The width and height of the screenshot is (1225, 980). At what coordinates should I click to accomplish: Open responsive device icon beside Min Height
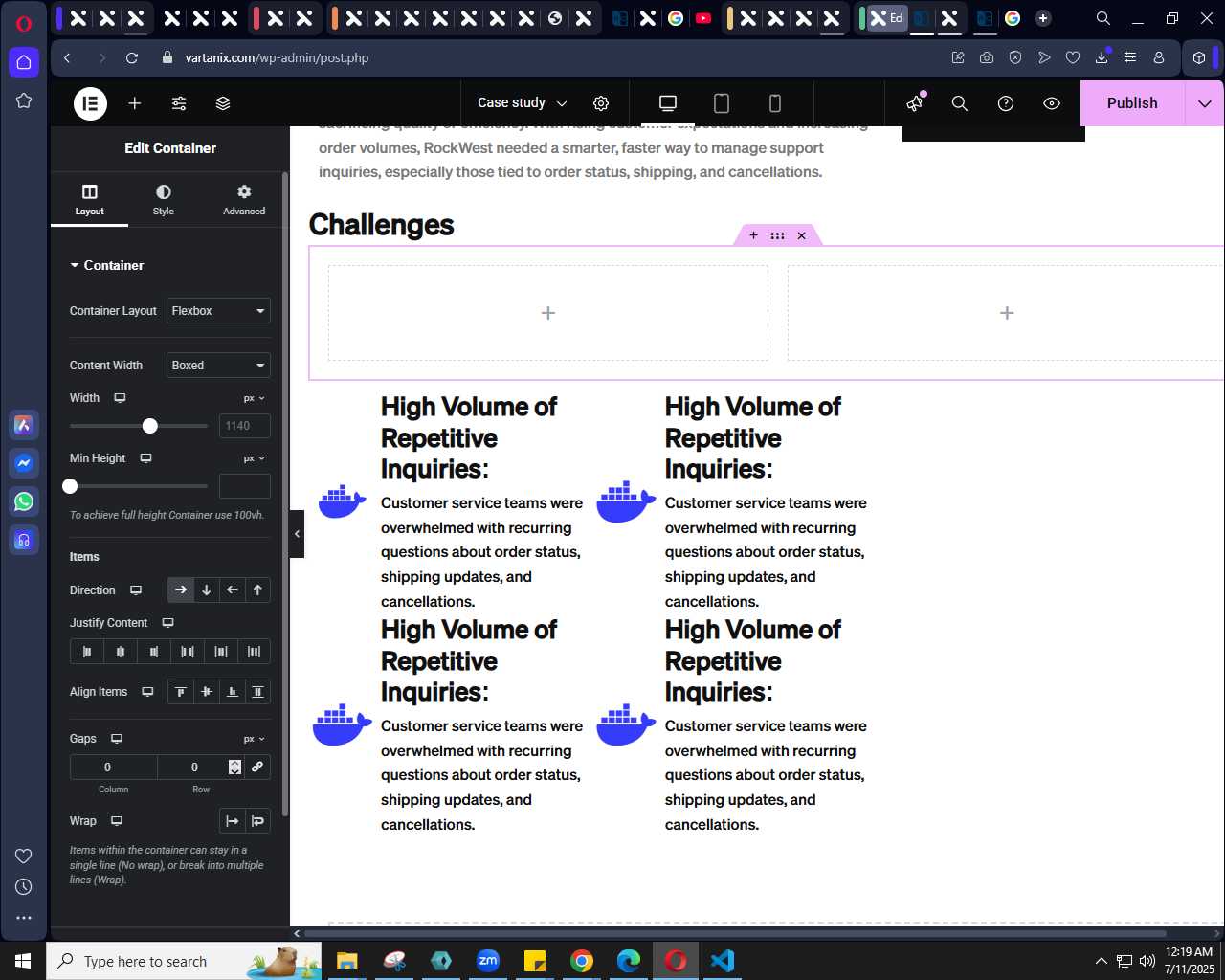145,458
